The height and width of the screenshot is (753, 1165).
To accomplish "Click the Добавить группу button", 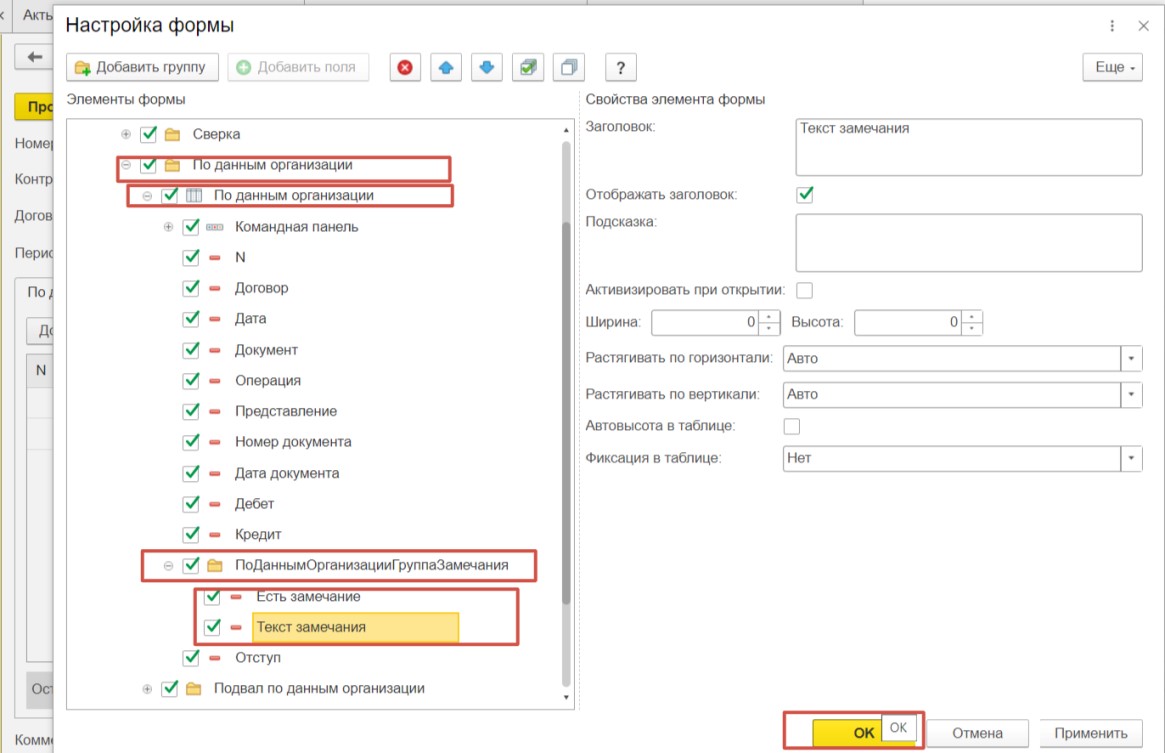I will point(141,67).
